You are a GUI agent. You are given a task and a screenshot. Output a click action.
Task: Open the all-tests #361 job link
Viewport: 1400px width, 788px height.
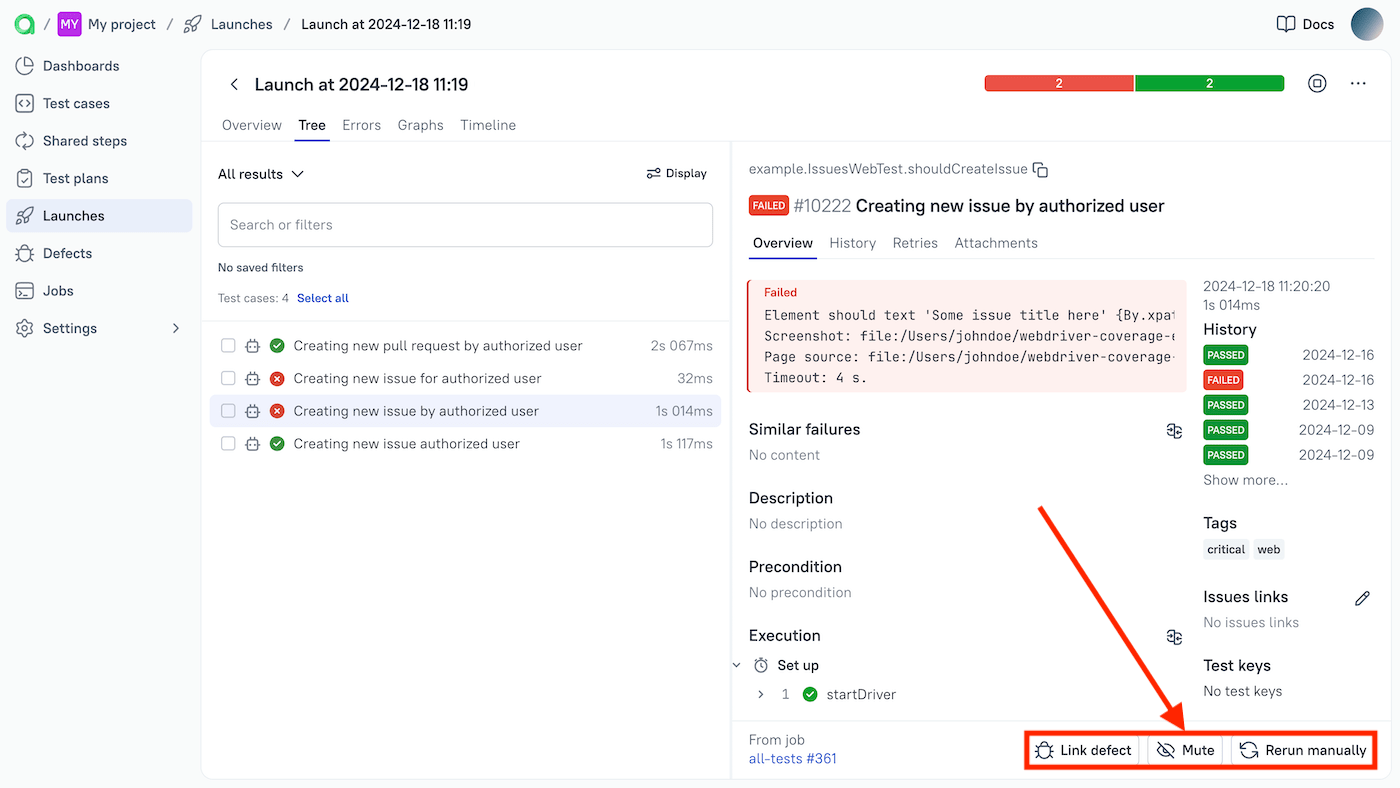click(792, 758)
